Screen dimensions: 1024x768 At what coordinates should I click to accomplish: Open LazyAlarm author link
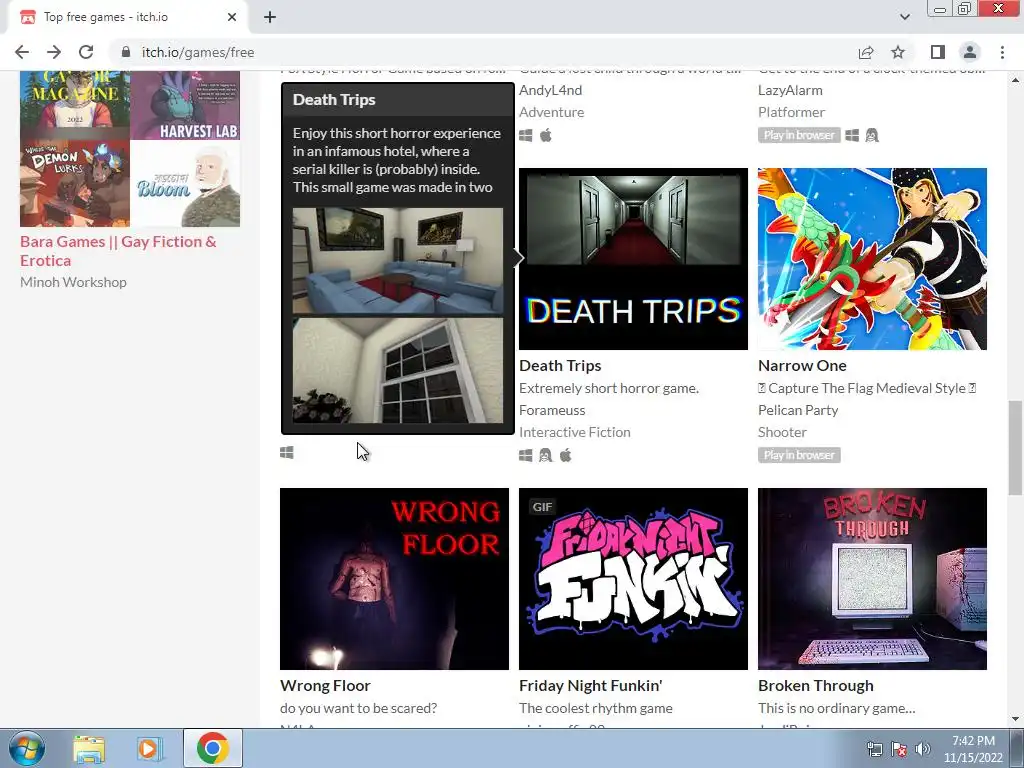pos(790,90)
